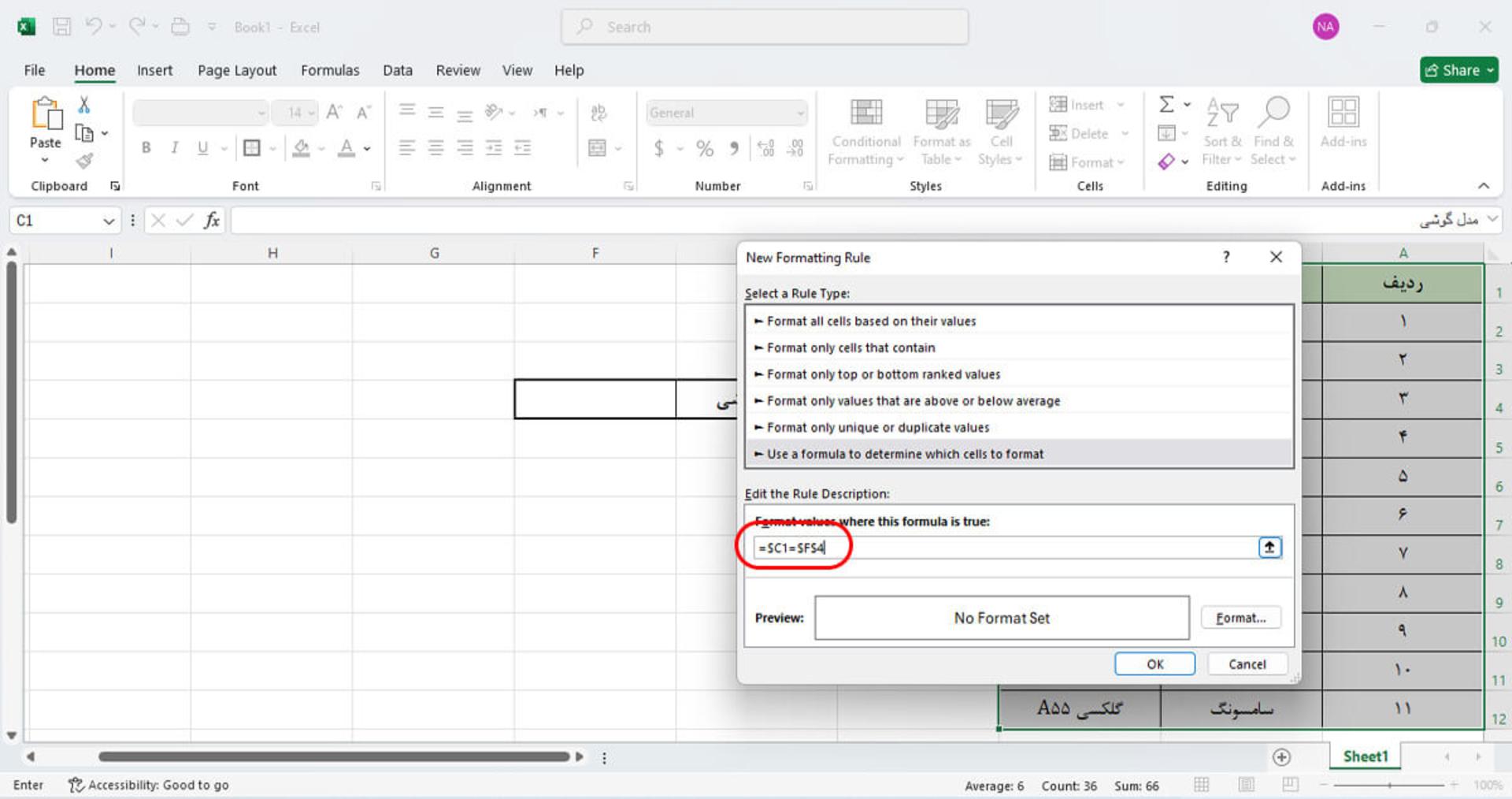
Task: Click the Format Painter brush icon
Action: click(84, 161)
